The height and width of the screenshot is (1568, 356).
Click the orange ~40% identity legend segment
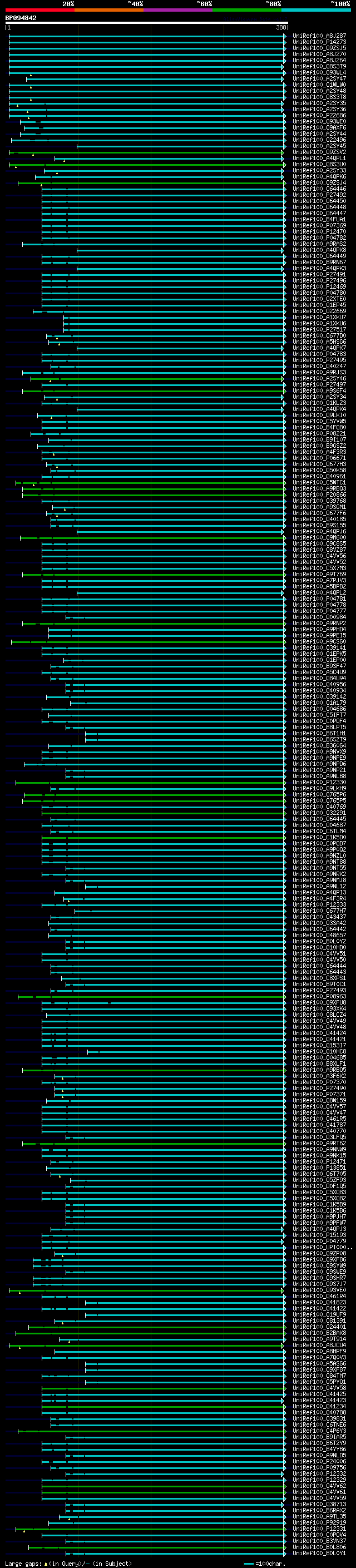tap(109, 11)
